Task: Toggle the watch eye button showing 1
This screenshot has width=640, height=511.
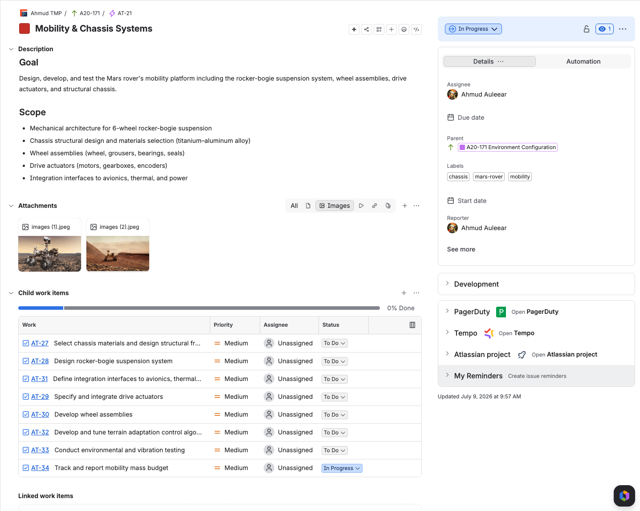Action: [604, 29]
